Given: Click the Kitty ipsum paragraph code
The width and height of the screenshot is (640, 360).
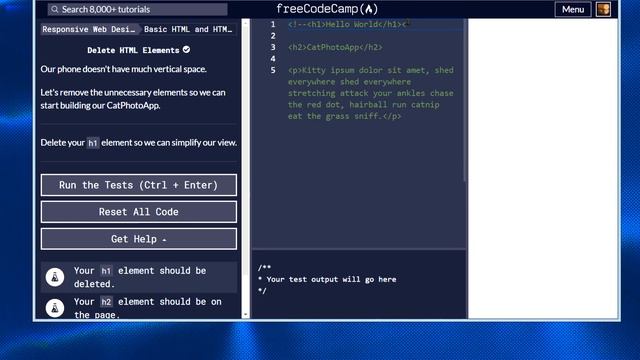Looking at the screenshot, I should (x=371, y=93).
